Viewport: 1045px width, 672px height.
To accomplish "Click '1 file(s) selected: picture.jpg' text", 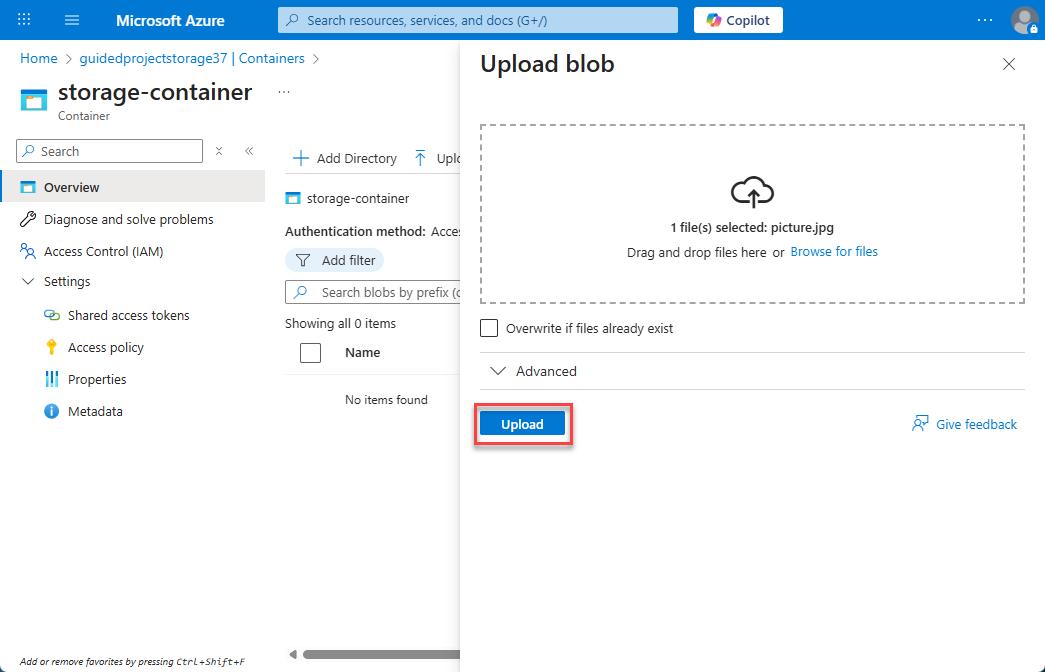I will coord(752,227).
